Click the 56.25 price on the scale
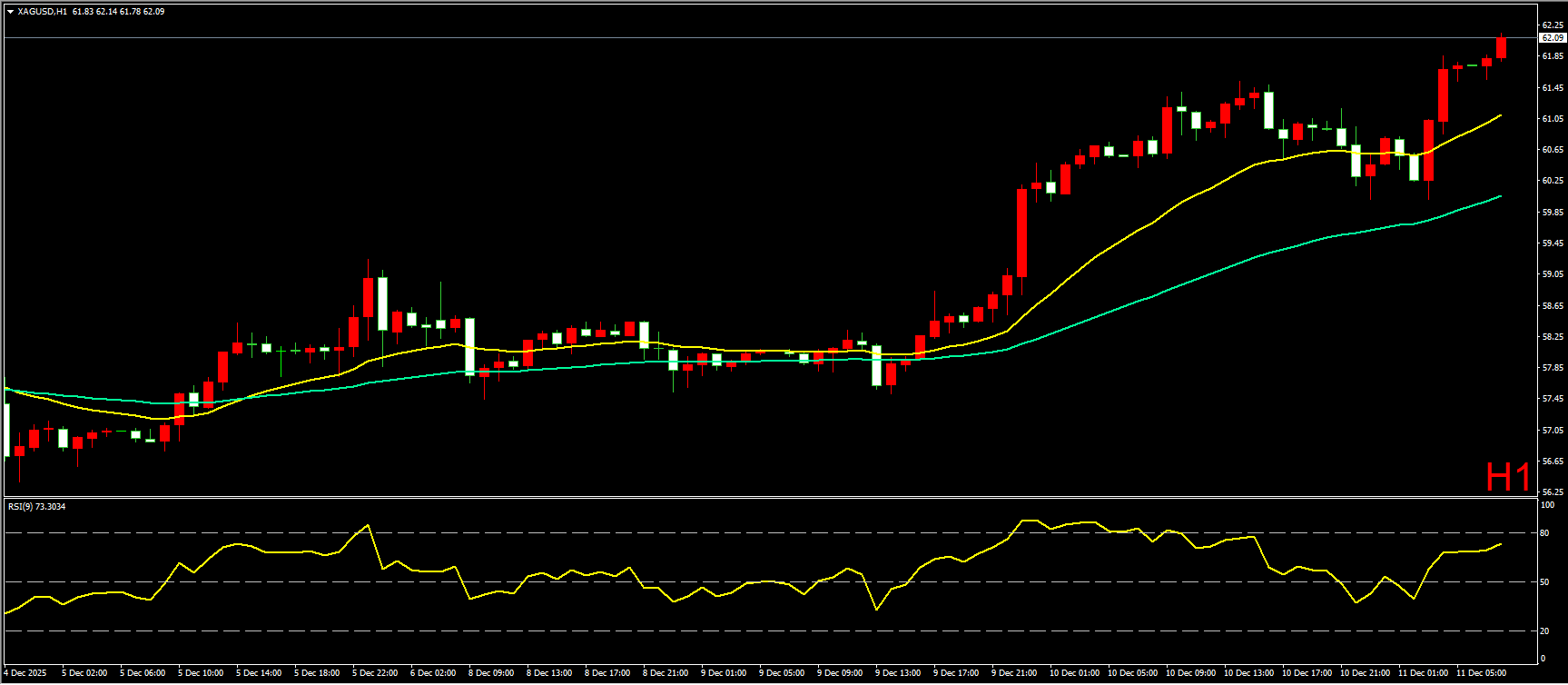The width and height of the screenshot is (1568, 685). [x=1552, y=492]
